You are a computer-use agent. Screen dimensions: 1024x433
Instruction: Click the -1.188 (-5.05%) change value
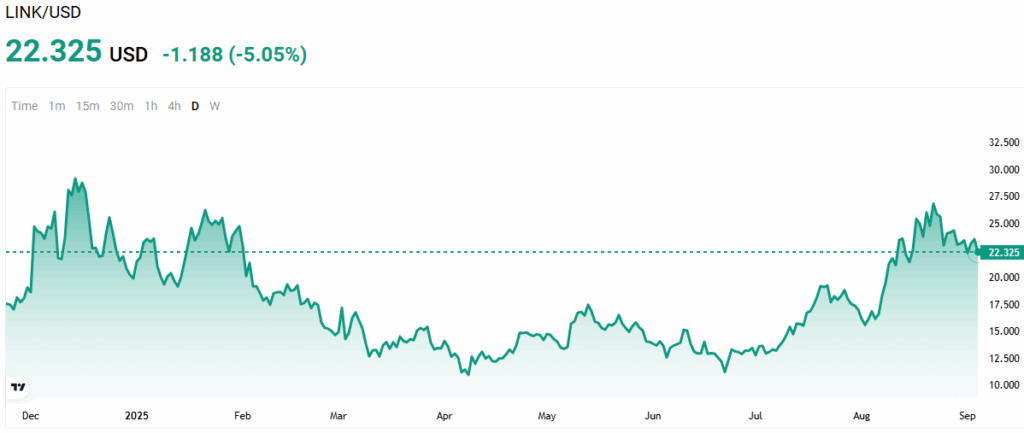click(234, 54)
